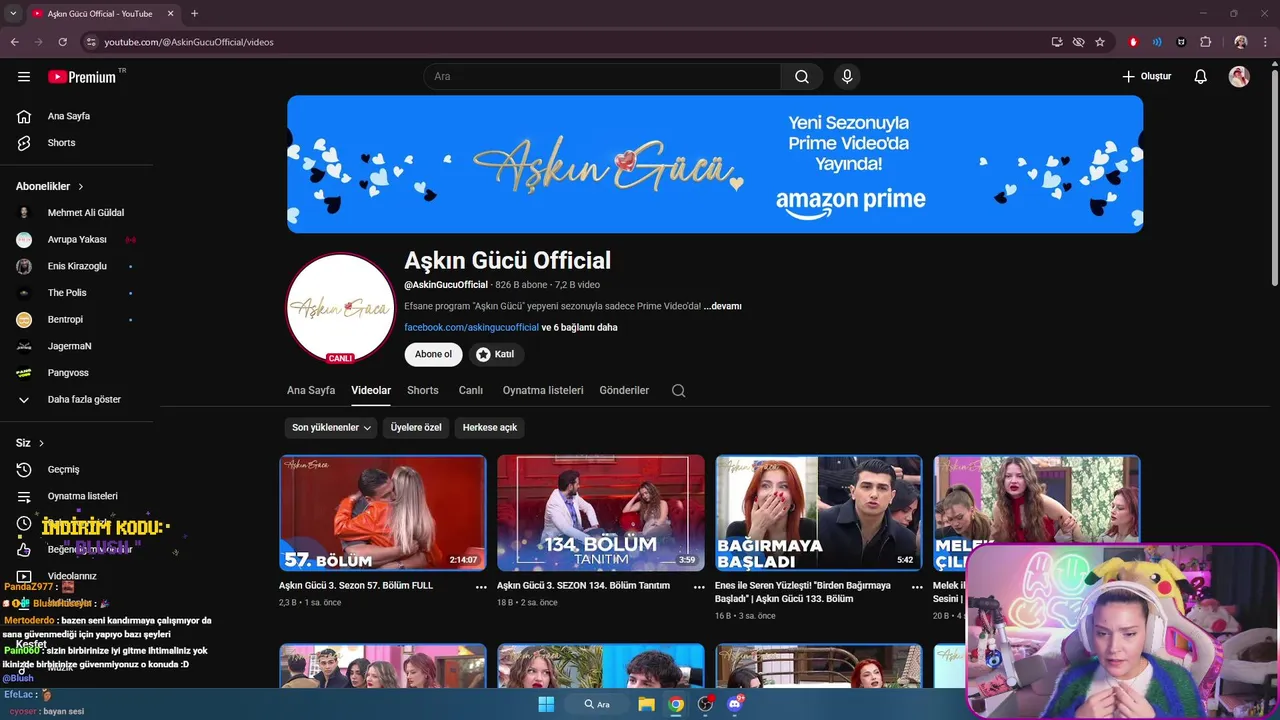Viewport: 1280px width, 720px height.
Task: Open options for 57. Bölüm video
Action: pos(481,587)
